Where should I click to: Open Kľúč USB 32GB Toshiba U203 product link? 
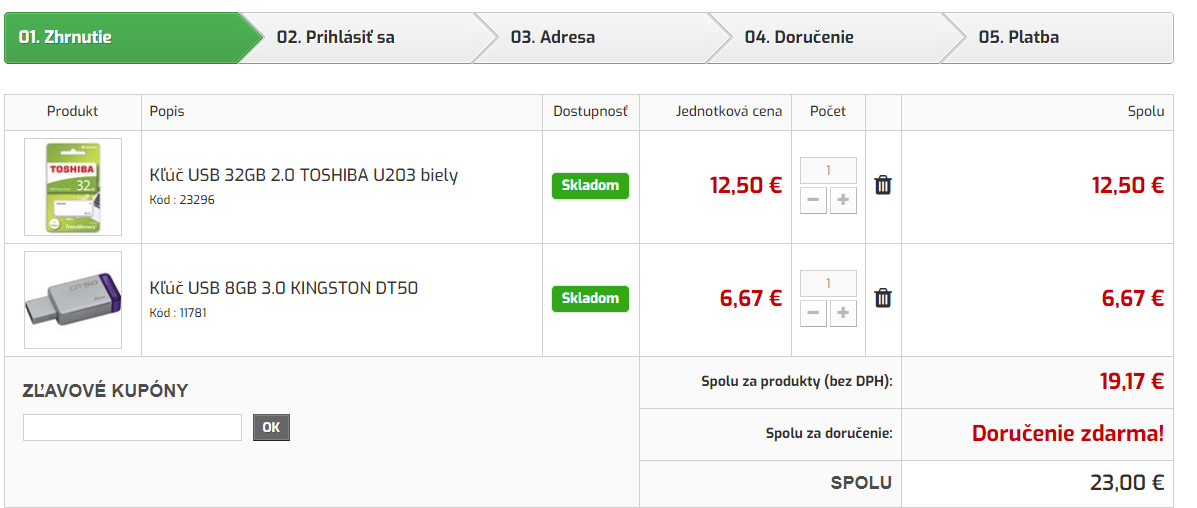pos(304,175)
